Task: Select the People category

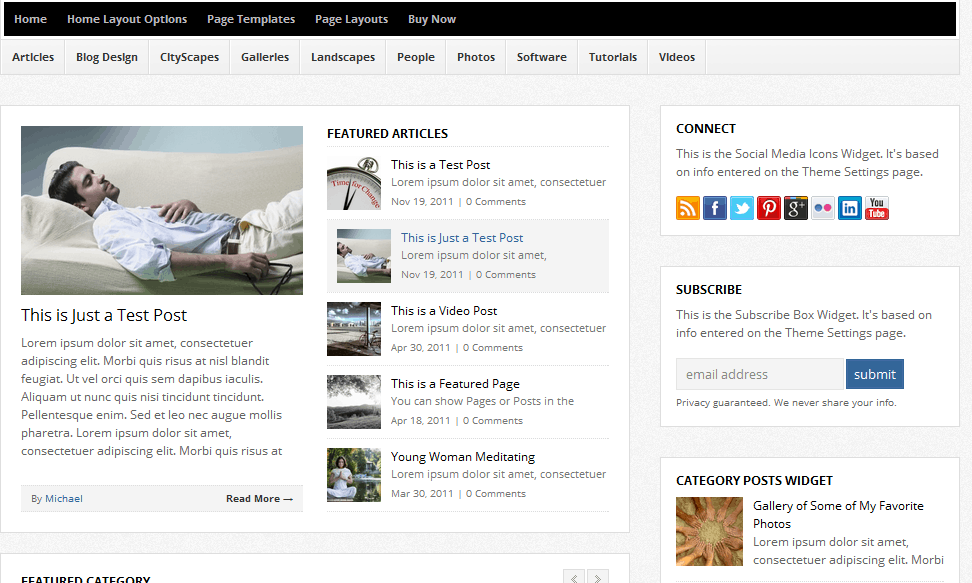Action: tap(416, 57)
